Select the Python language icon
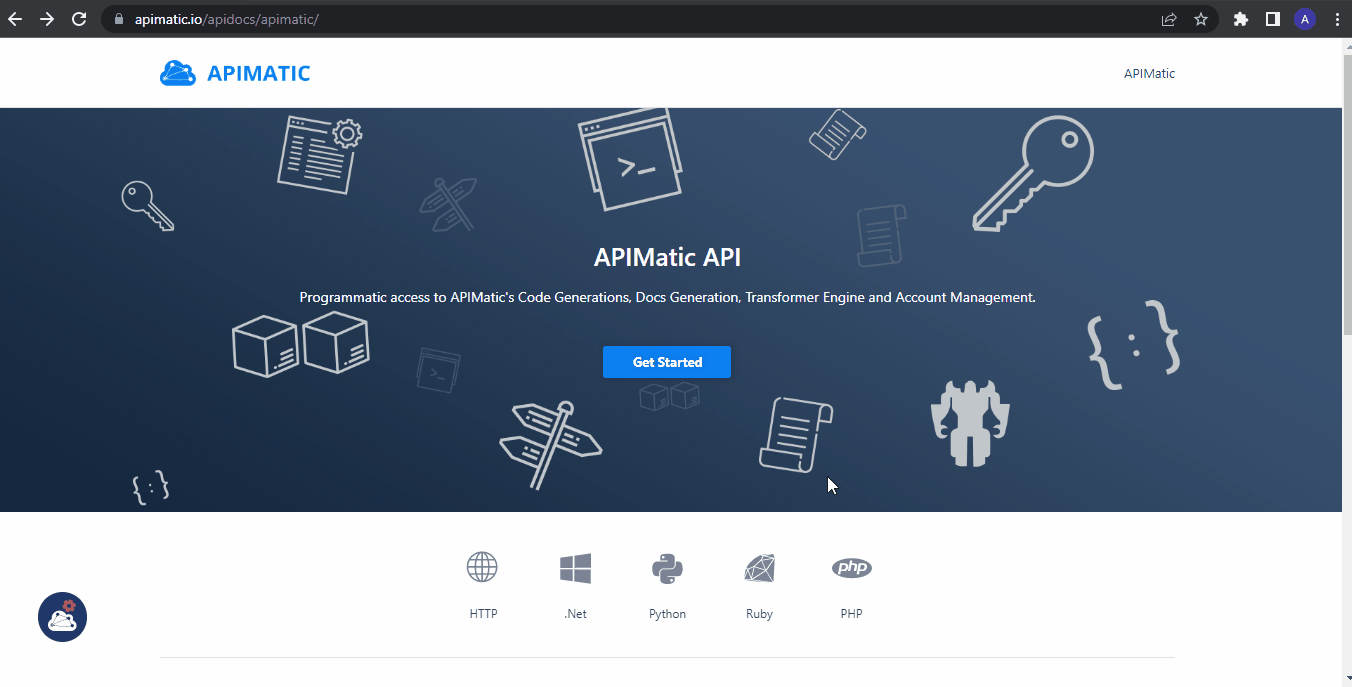 click(667, 567)
